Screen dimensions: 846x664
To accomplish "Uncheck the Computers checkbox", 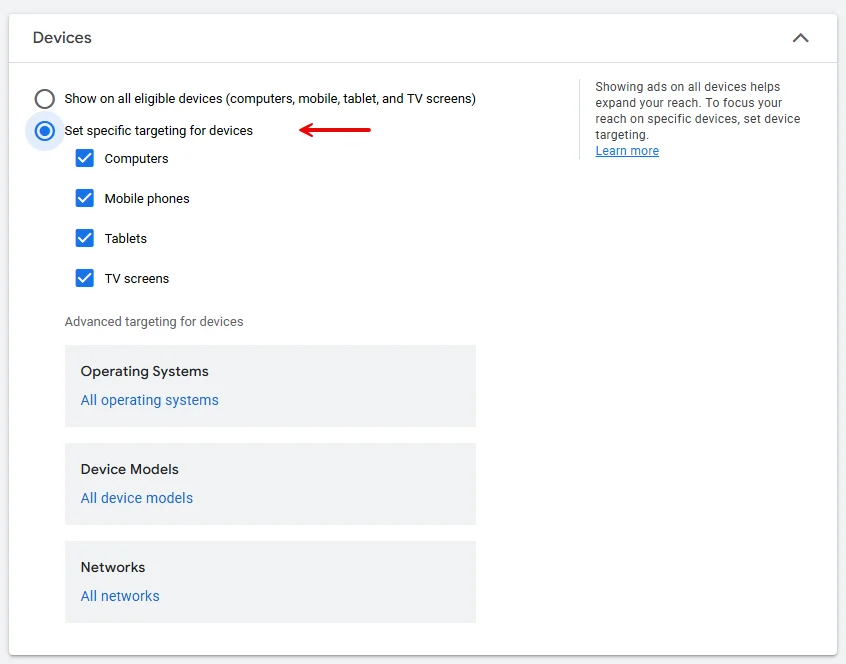I will pos(85,158).
